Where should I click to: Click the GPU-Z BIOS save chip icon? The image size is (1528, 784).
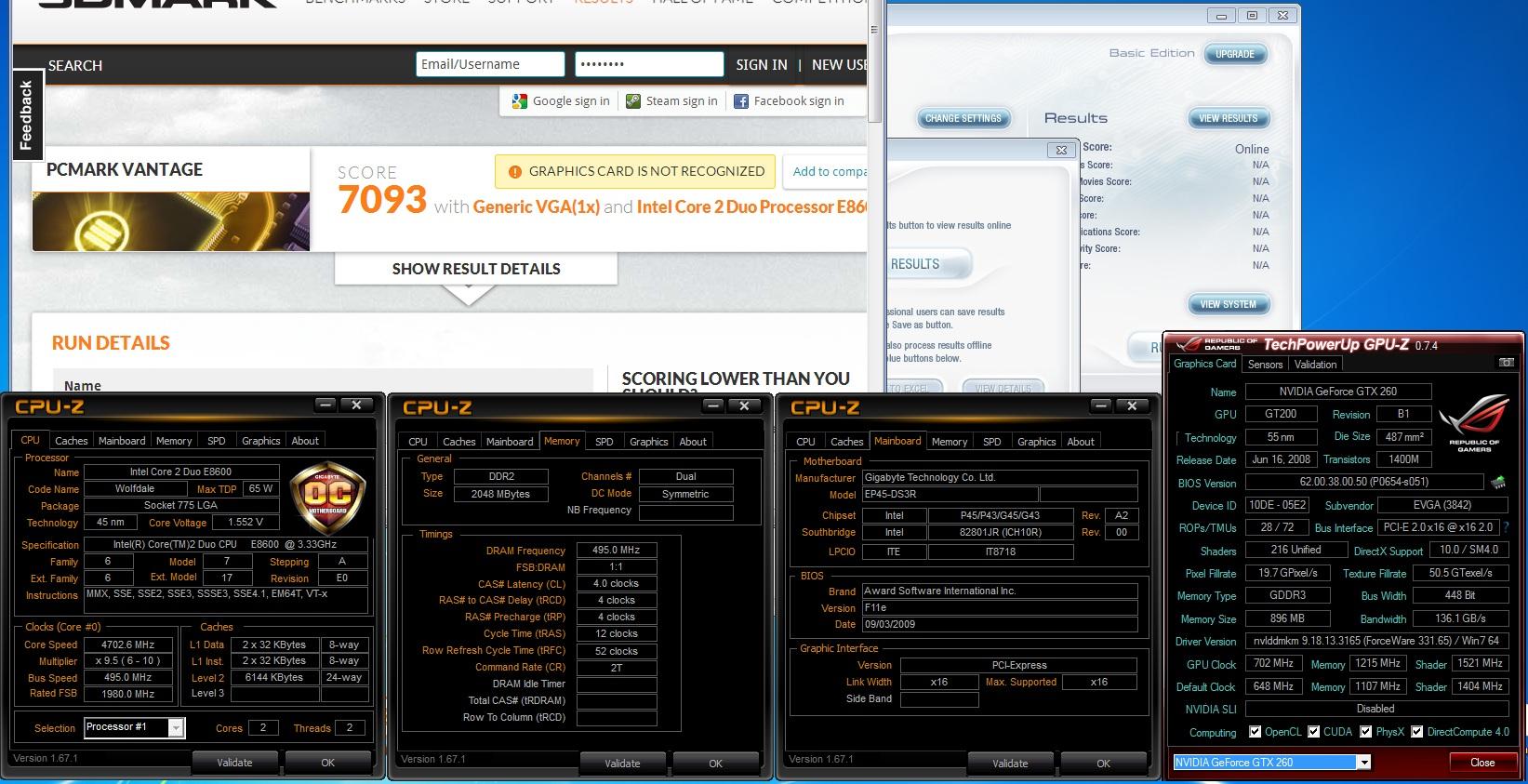1498,482
